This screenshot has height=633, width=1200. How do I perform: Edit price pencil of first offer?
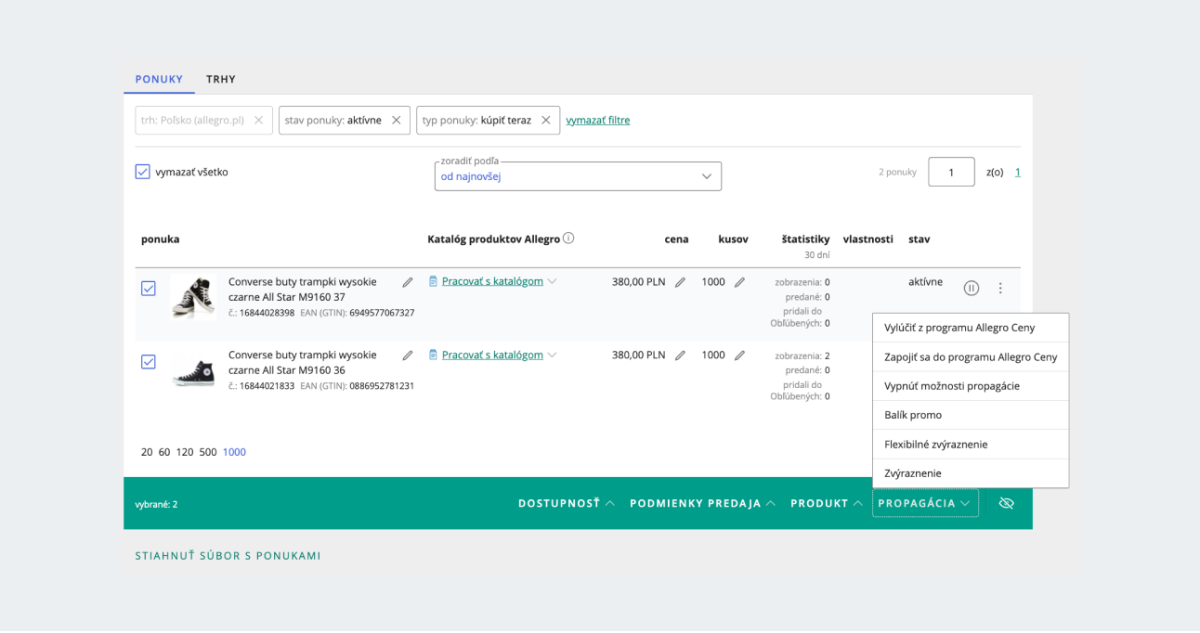coord(680,283)
